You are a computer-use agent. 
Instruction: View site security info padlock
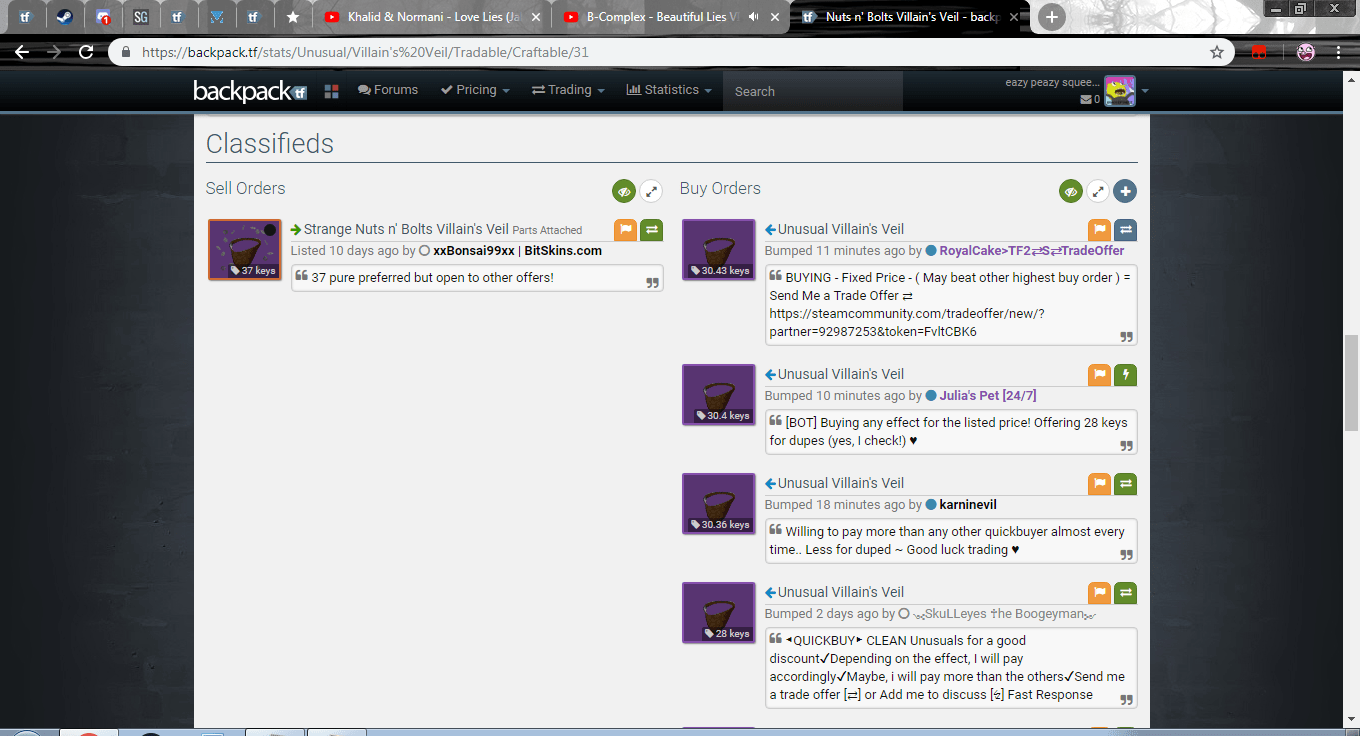click(126, 52)
